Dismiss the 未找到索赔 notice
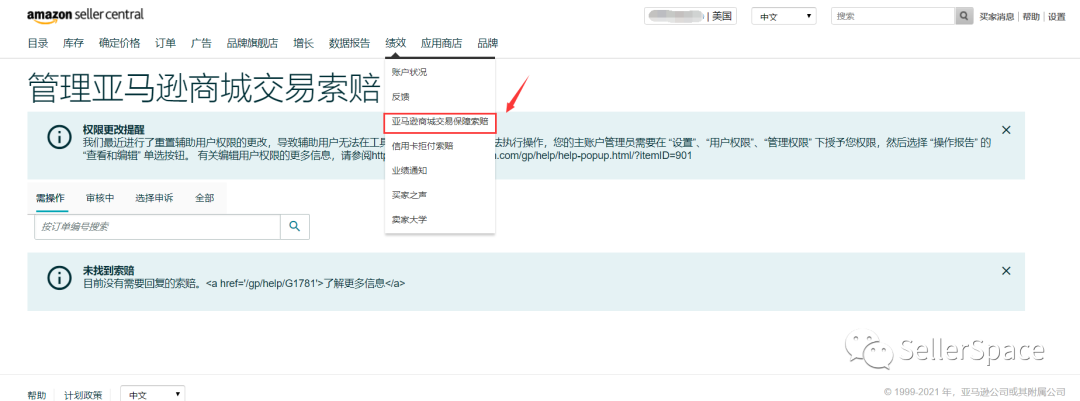1080x401 pixels. (x=1006, y=271)
